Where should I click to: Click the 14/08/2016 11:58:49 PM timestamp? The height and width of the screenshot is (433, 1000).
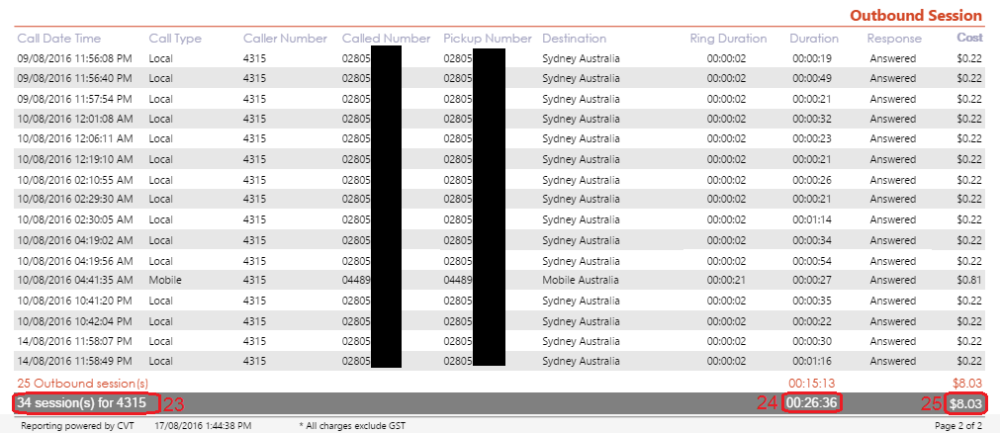tap(75, 361)
